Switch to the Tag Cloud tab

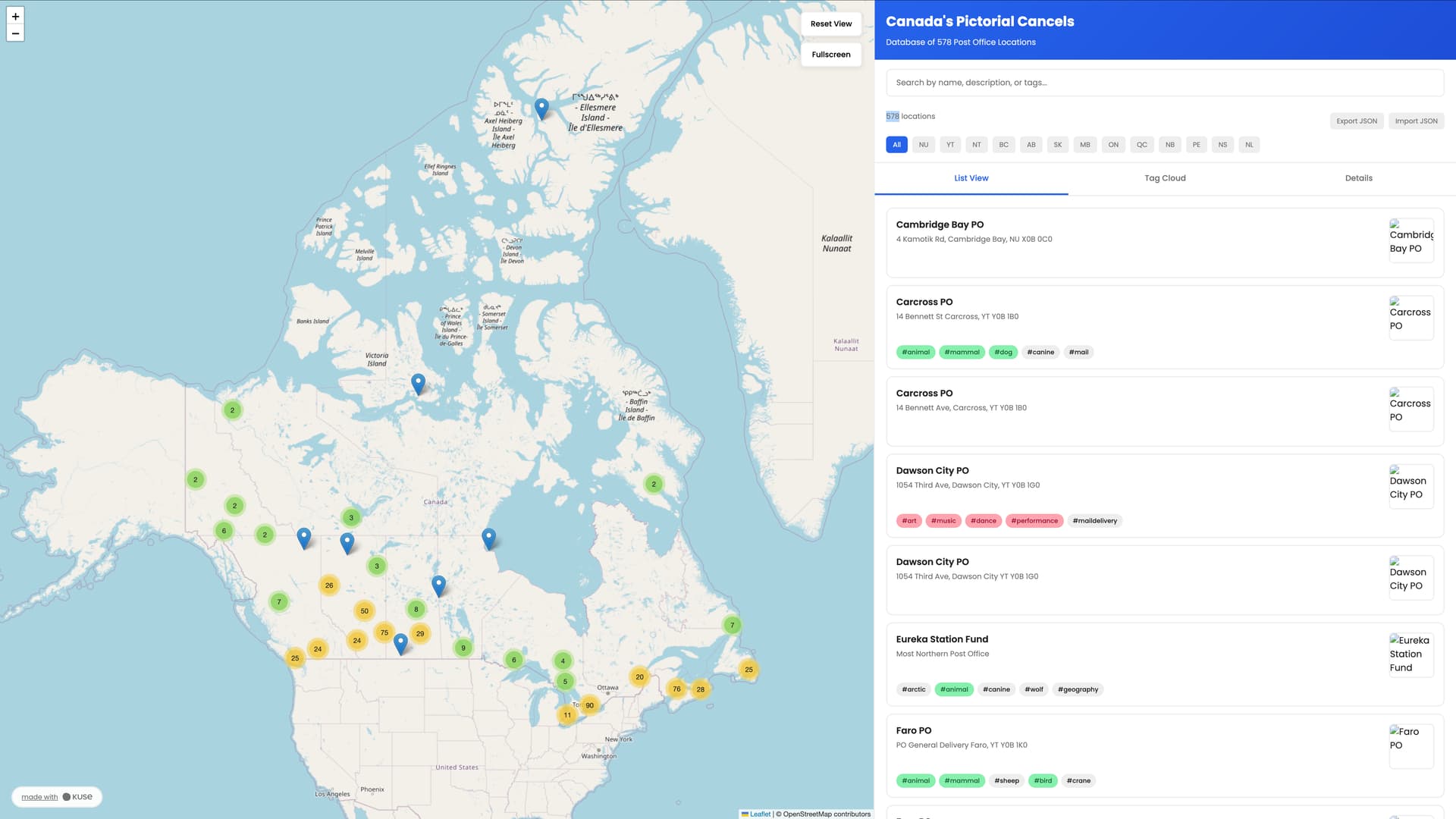(x=1165, y=178)
